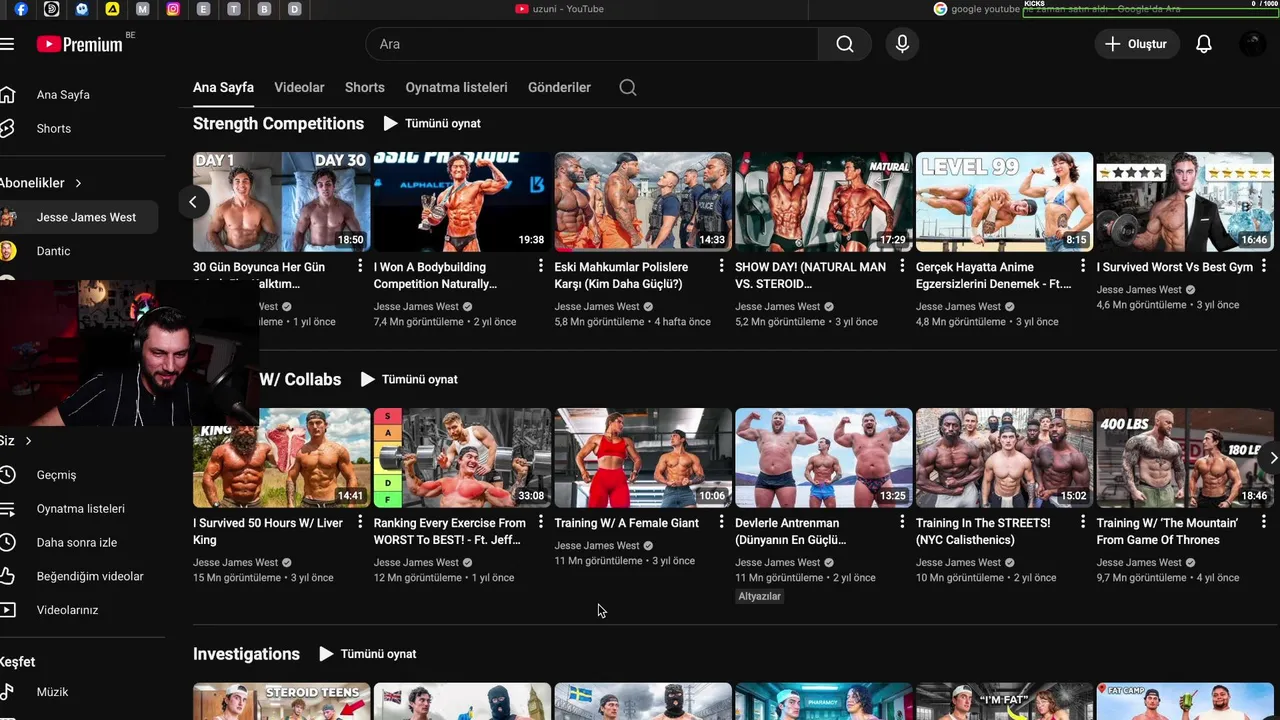The image size is (1280, 720).
Task: Open I Won A Bodybuilding Competition thumbnail
Action: click(462, 202)
